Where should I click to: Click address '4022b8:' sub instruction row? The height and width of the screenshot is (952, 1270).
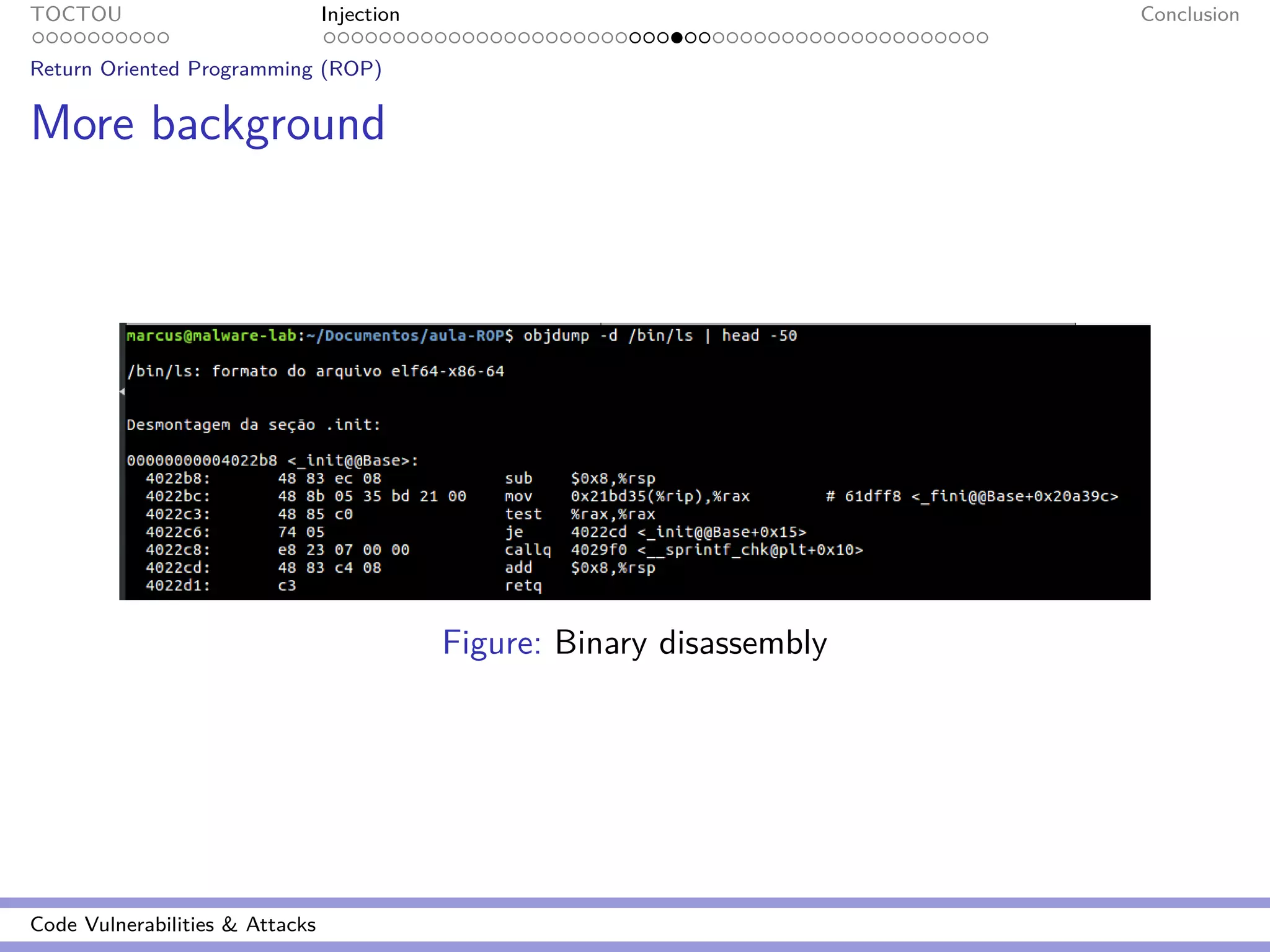[400, 478]
